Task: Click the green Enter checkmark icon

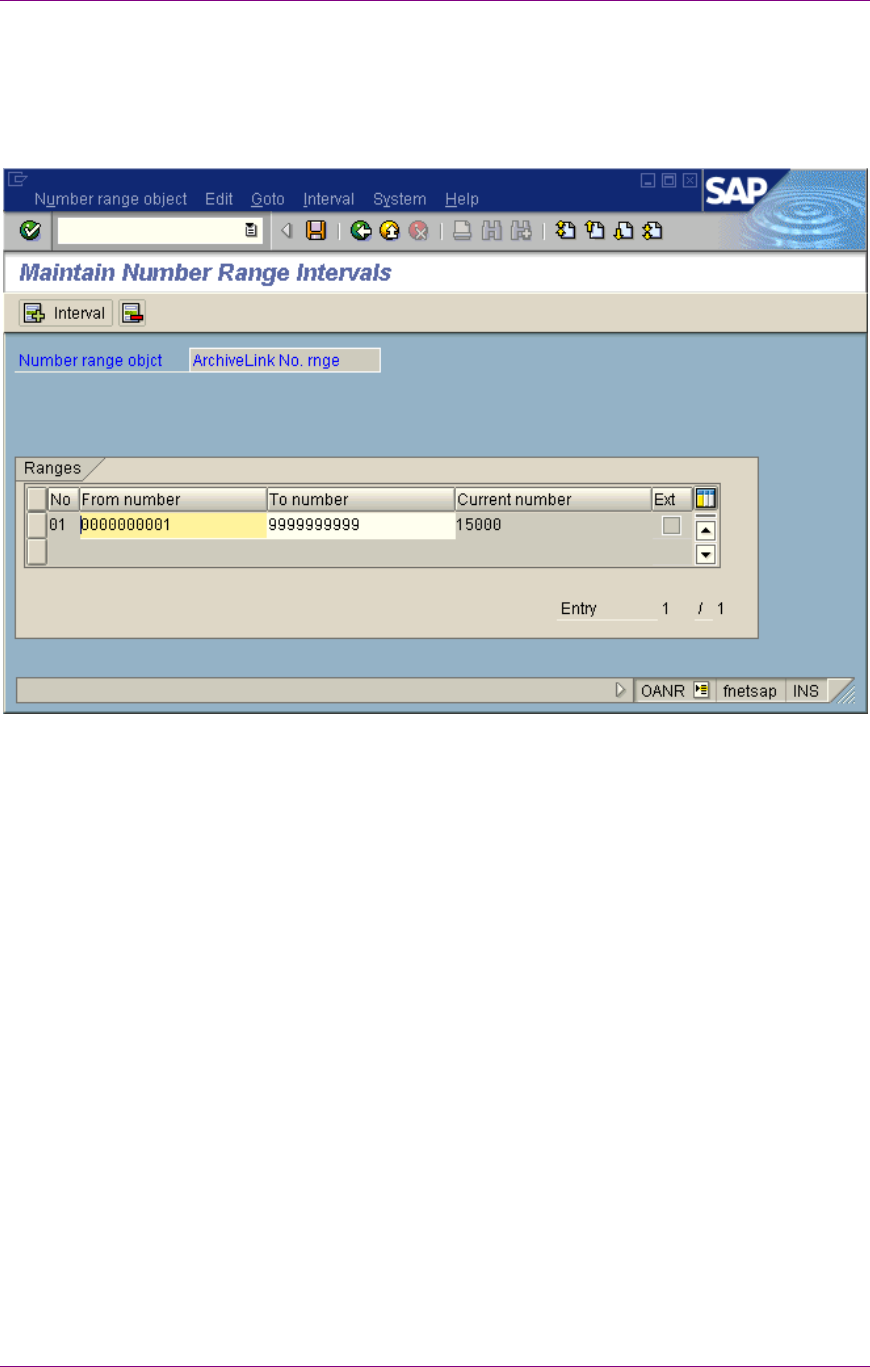Action: pyautogui.click(x=31, y=231)
